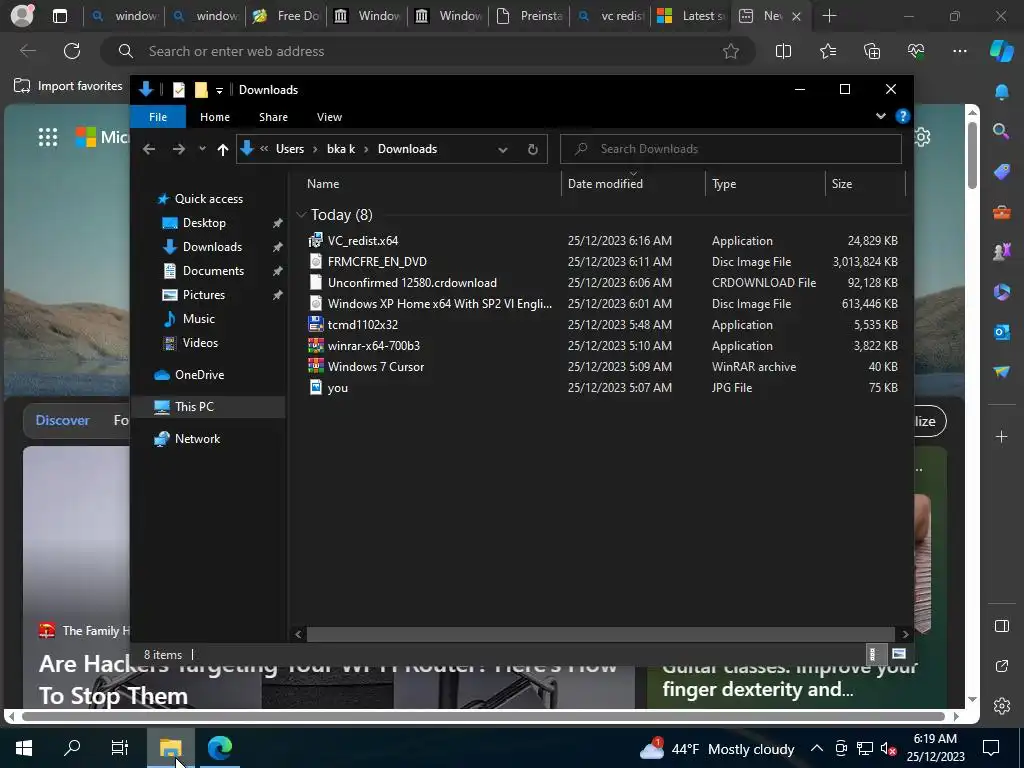Select the winrar-x64-700b3 installer icon
Image resolution: width=1024 pixels, height=768 pixels.
pyautogui.click(x=316, y=345)
